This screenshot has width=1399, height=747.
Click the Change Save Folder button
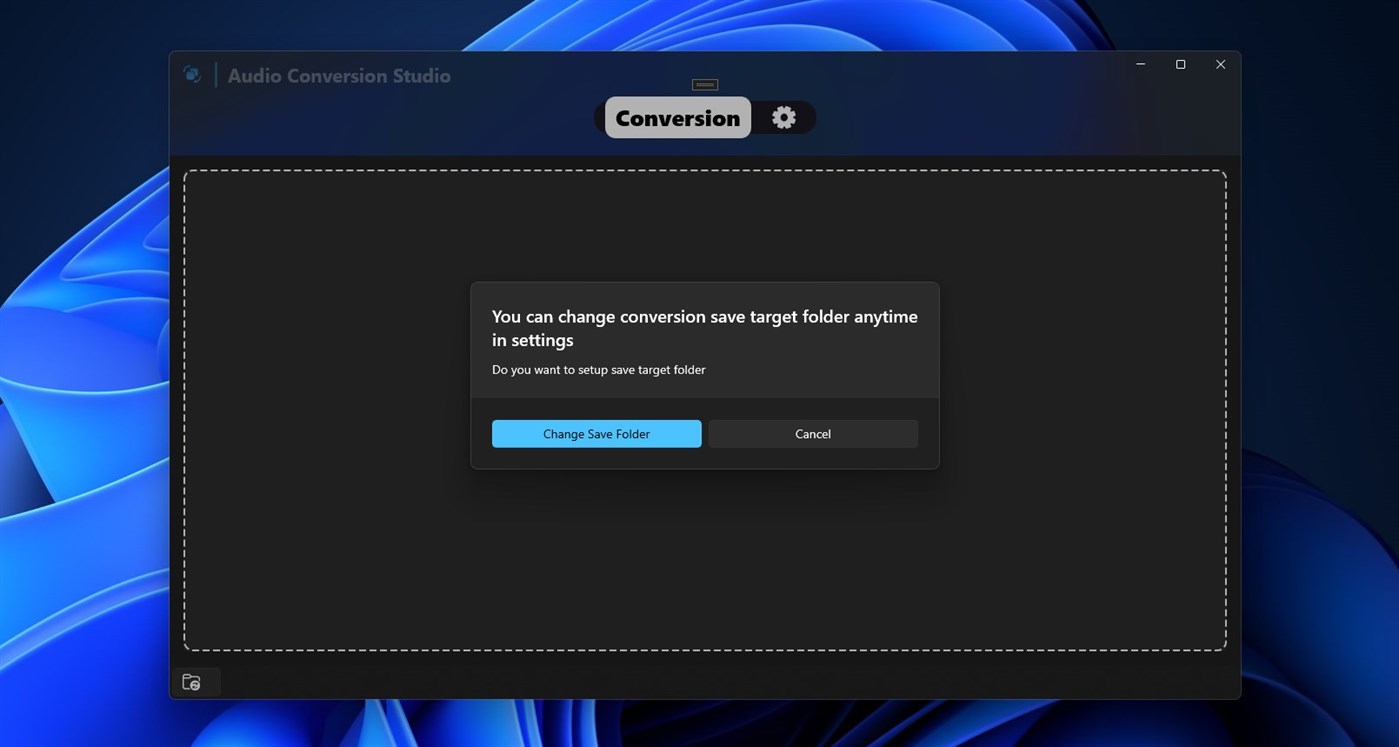[596, 433]
